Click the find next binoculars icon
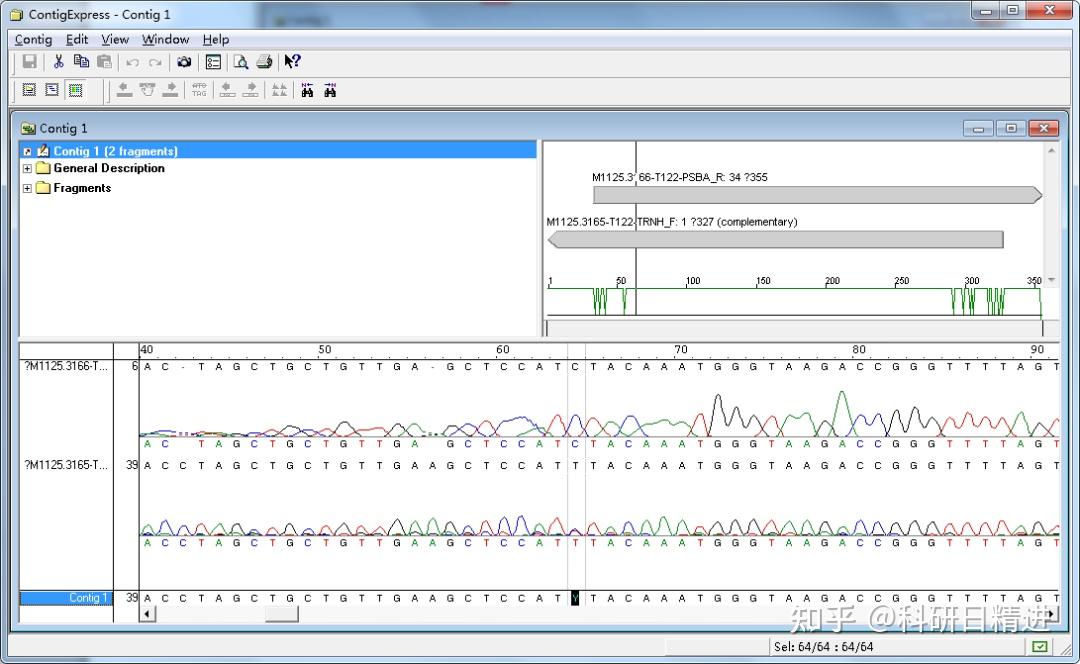This screenshot has height=664, width=1080. click(x=330, y=90)
